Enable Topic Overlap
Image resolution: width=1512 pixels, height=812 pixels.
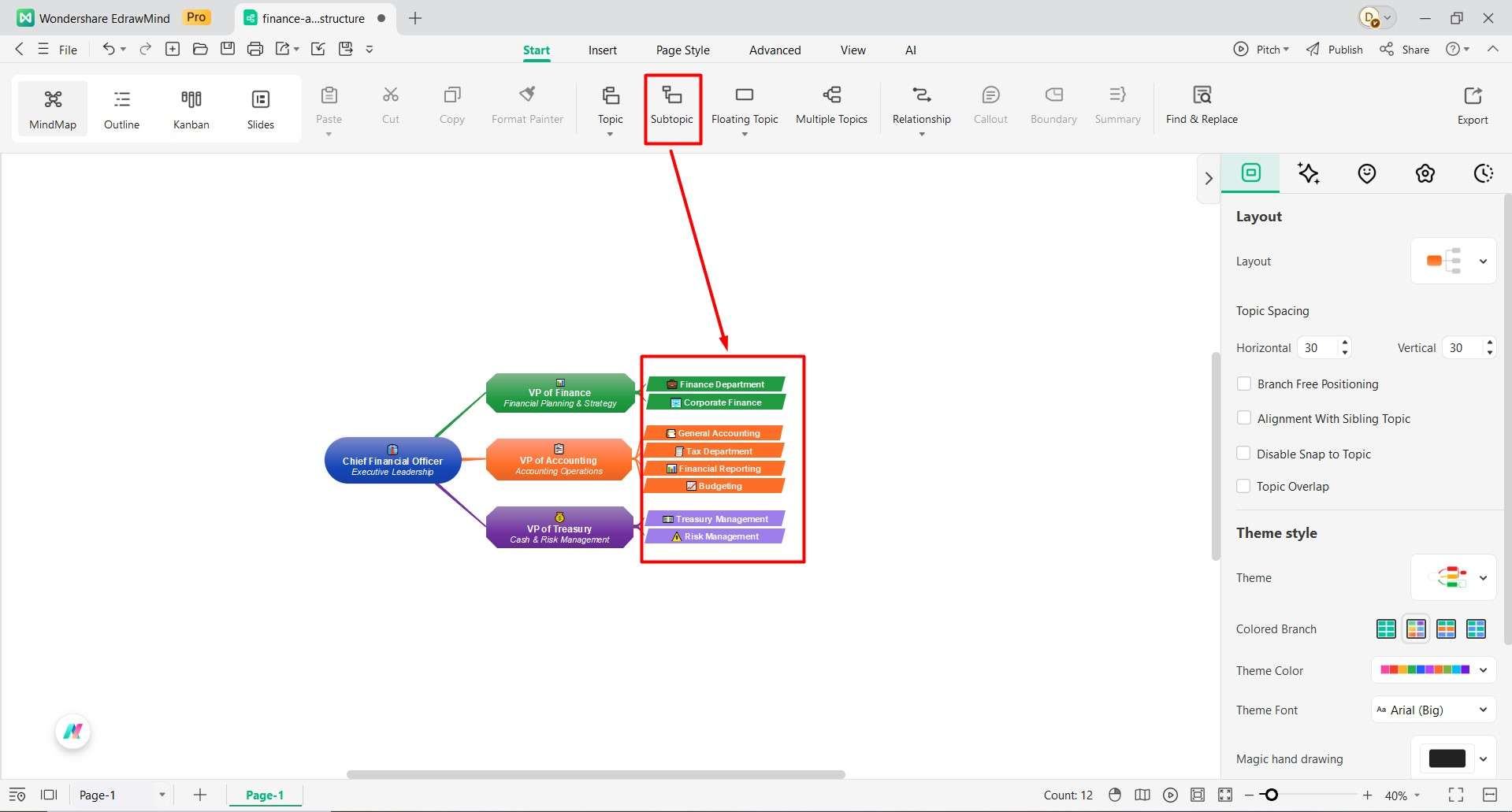click(x=1244, y=486)
